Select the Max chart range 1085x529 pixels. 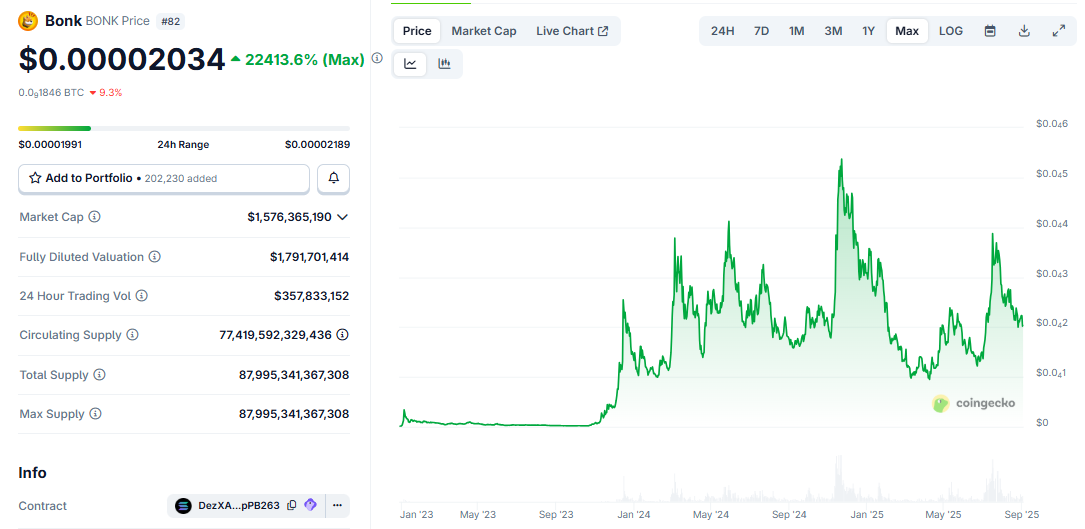907,31
